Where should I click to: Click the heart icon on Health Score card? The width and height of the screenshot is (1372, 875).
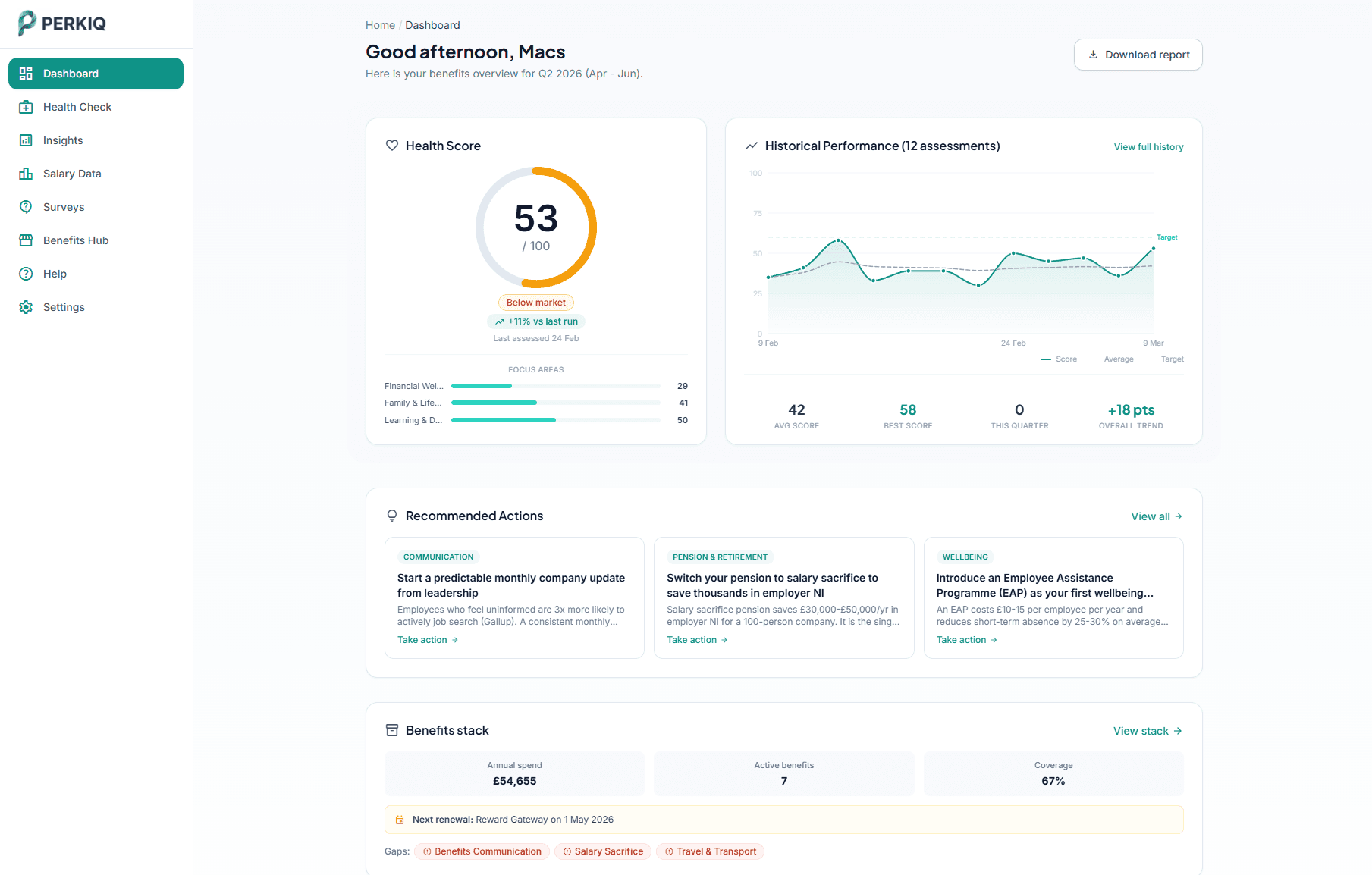(x=392, y=146)
